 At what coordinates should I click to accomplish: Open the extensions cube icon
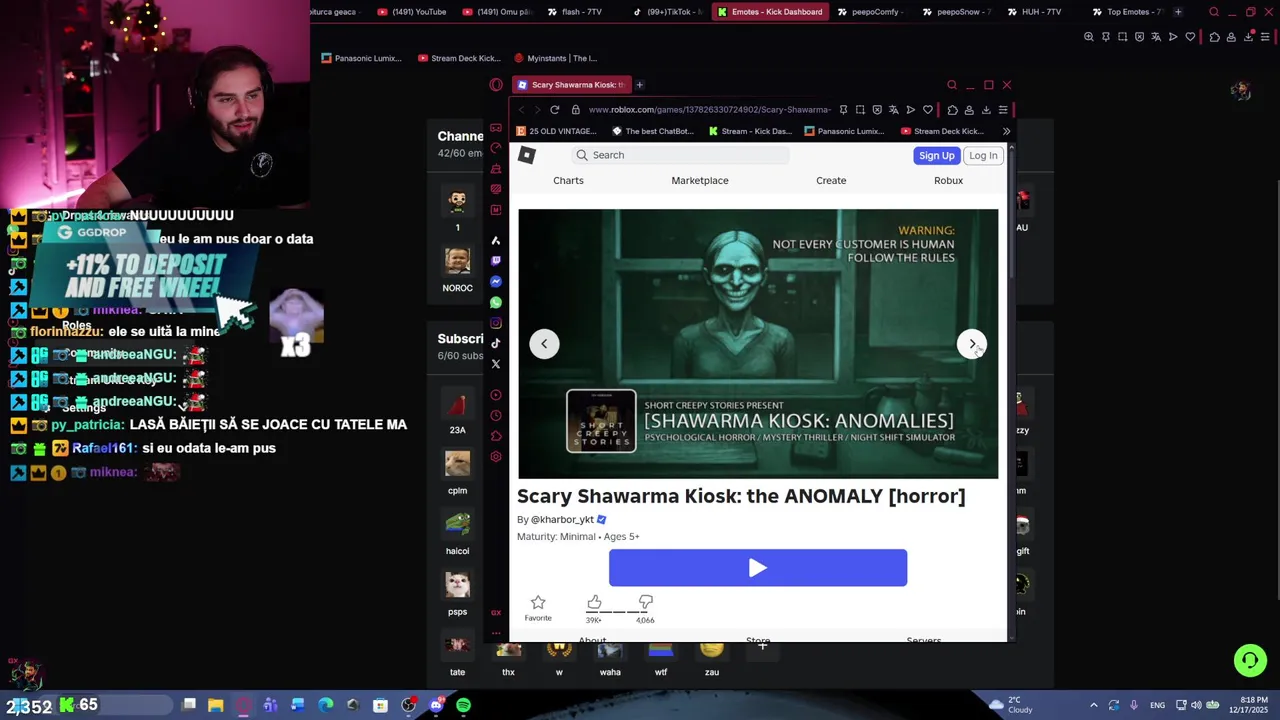tap(952, 110)
